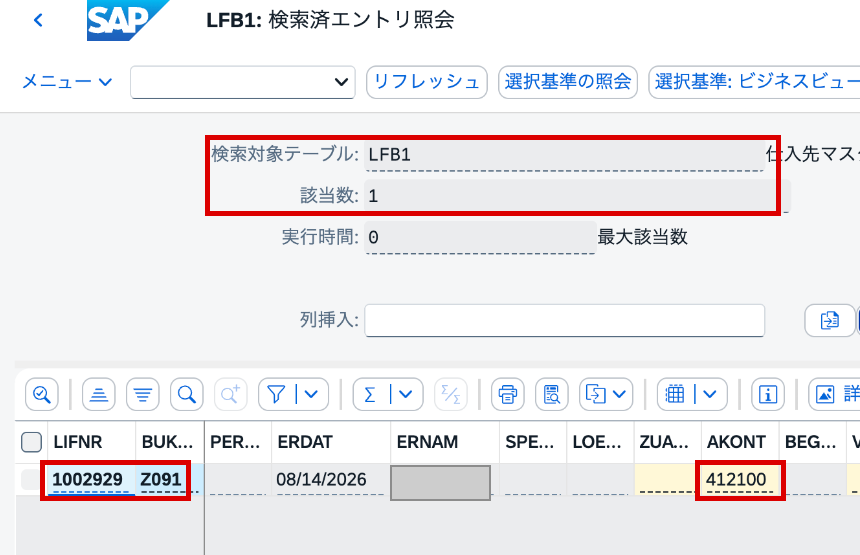The width and height of the screenshot is (860, 555).
Task: Click the Total sigma icon
Action: click(x=370, y=394)
